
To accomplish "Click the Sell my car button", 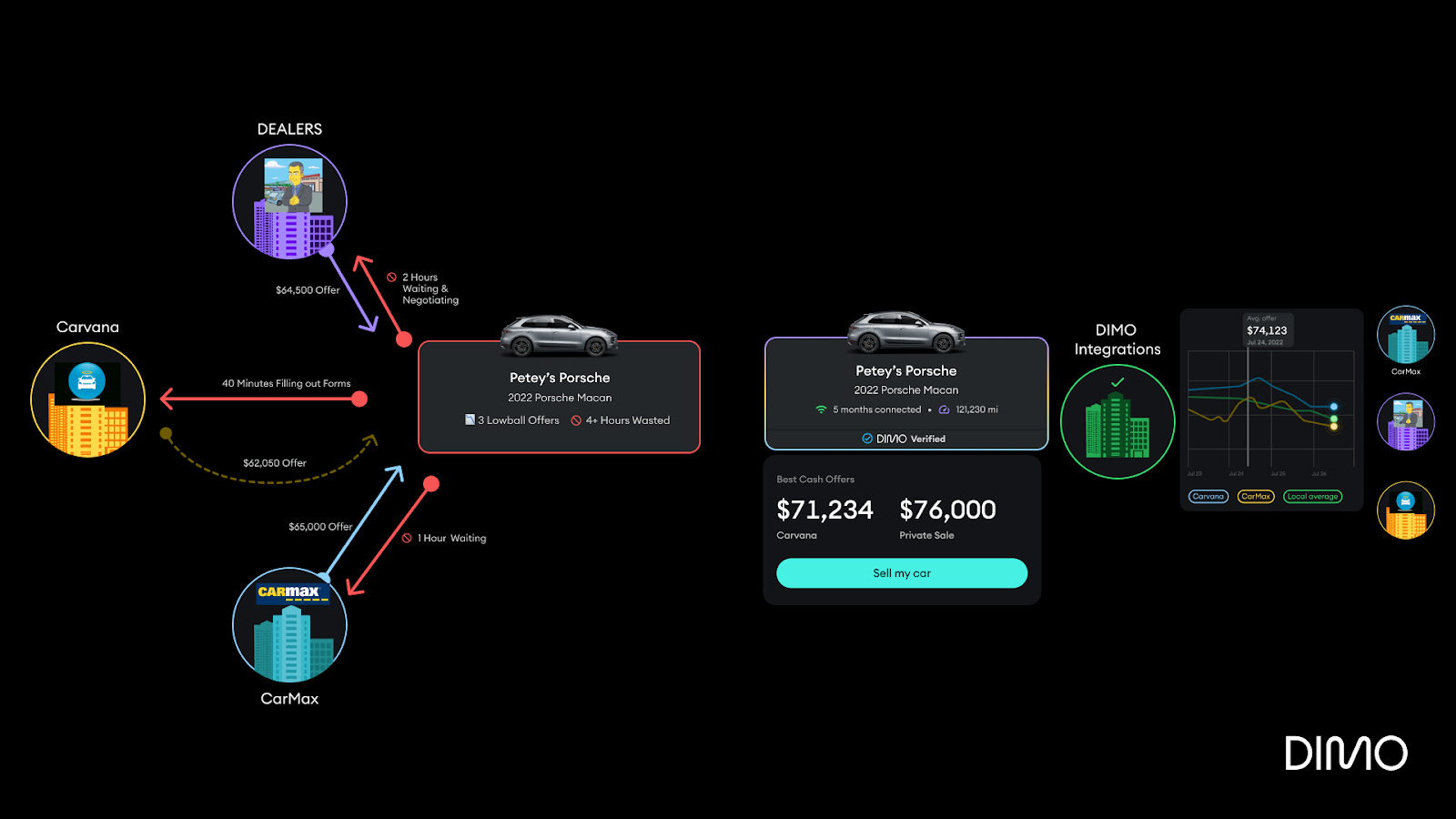I will pyautogui.click(x=901, y=572).
